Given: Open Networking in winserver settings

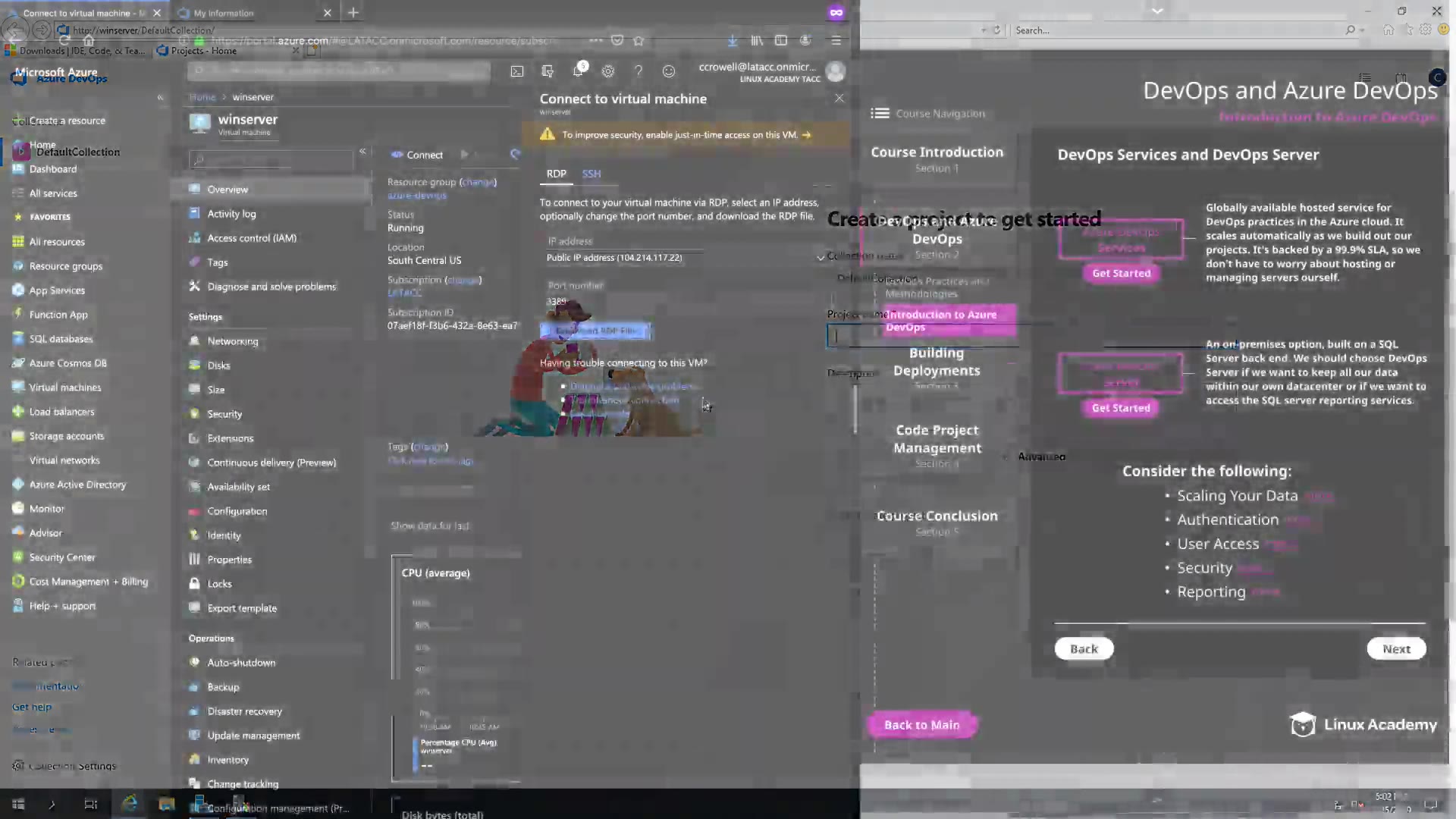Looking at the screenshot, I should point(233,341).
